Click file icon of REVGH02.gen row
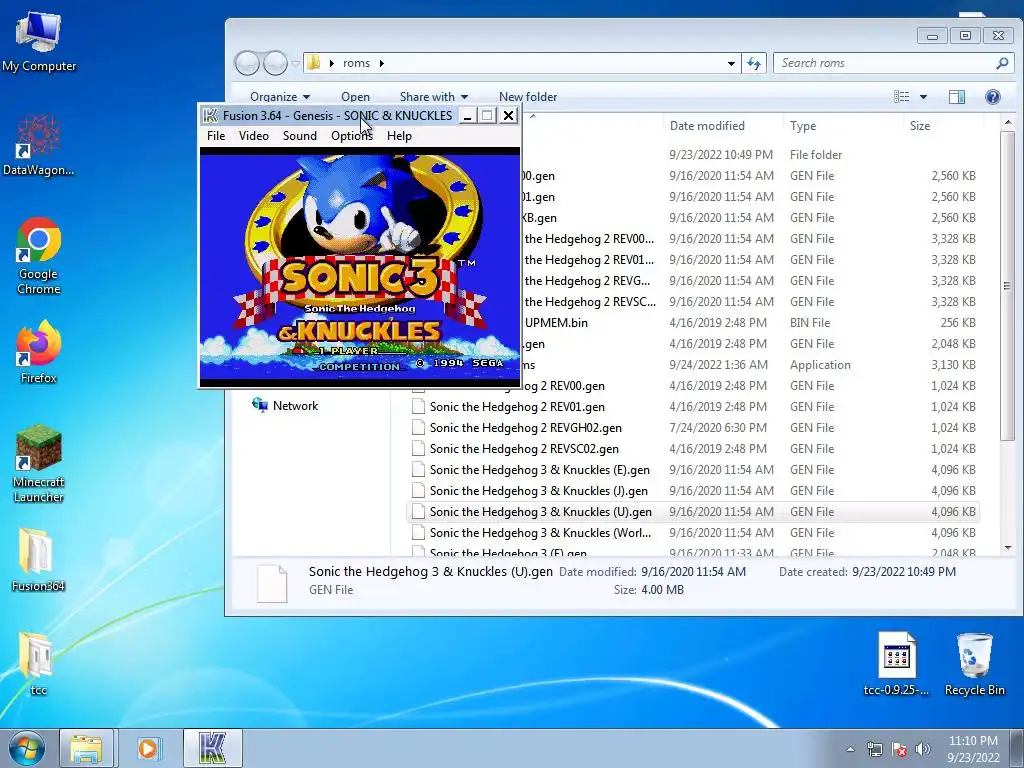Viewport: 1024px width, 768px height. pyautogui.click(x=418, y=428)
